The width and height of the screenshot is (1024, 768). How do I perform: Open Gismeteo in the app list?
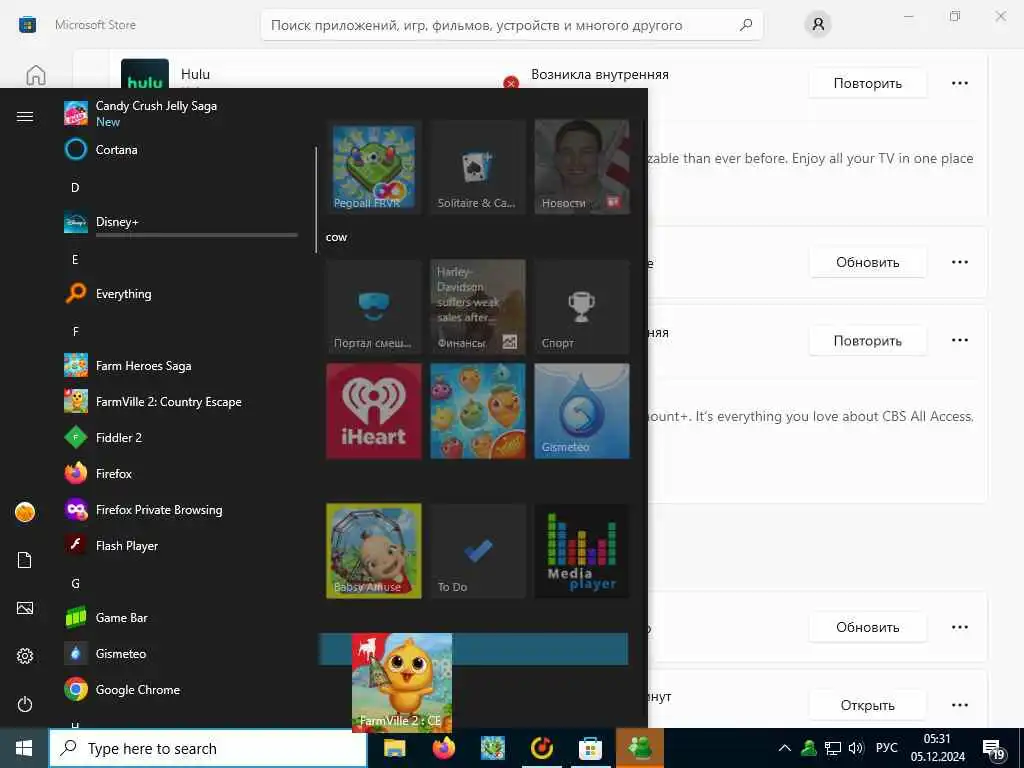pos(180,653)
